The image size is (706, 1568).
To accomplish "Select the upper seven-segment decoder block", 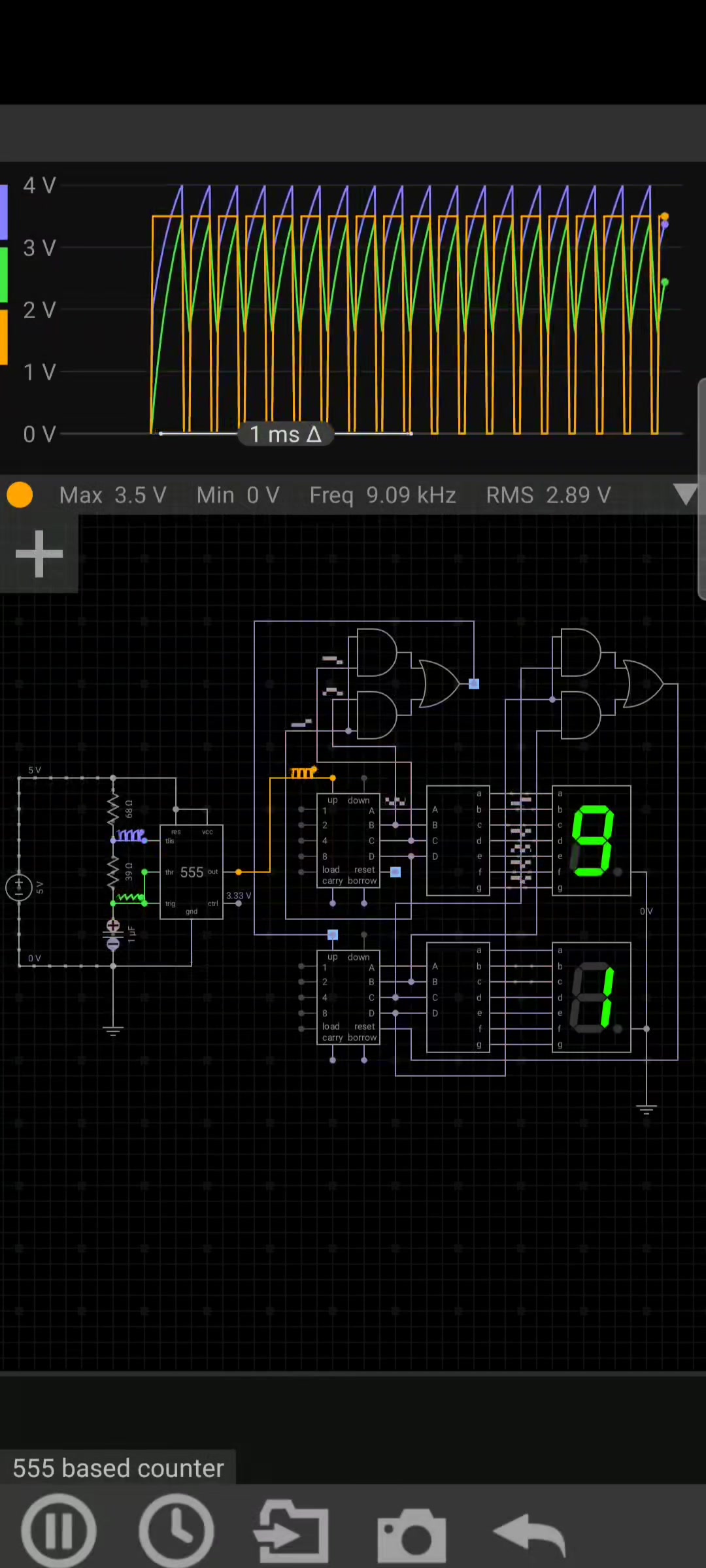I will 458,840.
